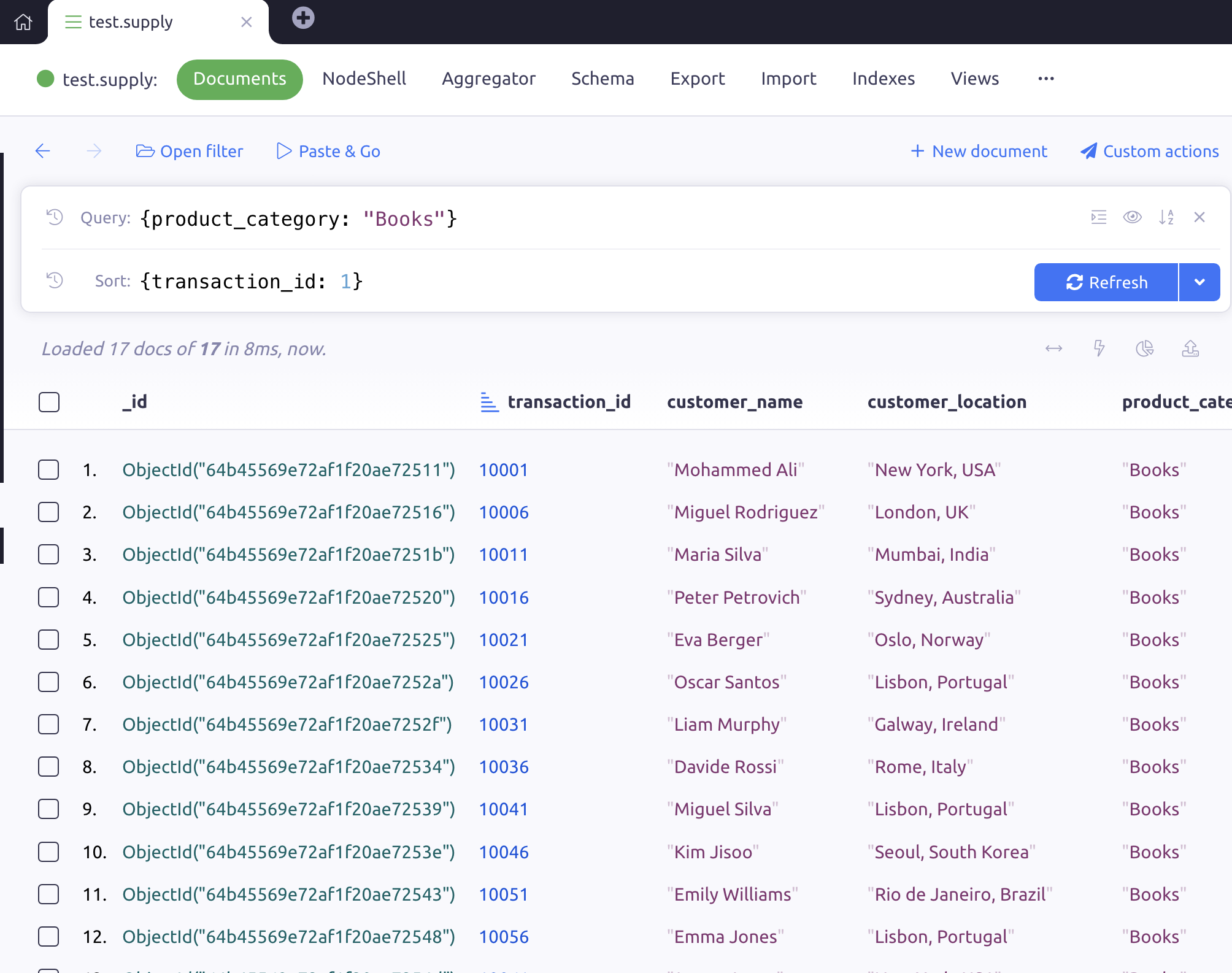Toggle the select-all checkbox in column header
Screen dimensions: 1232x973
(x=49, y=402)
